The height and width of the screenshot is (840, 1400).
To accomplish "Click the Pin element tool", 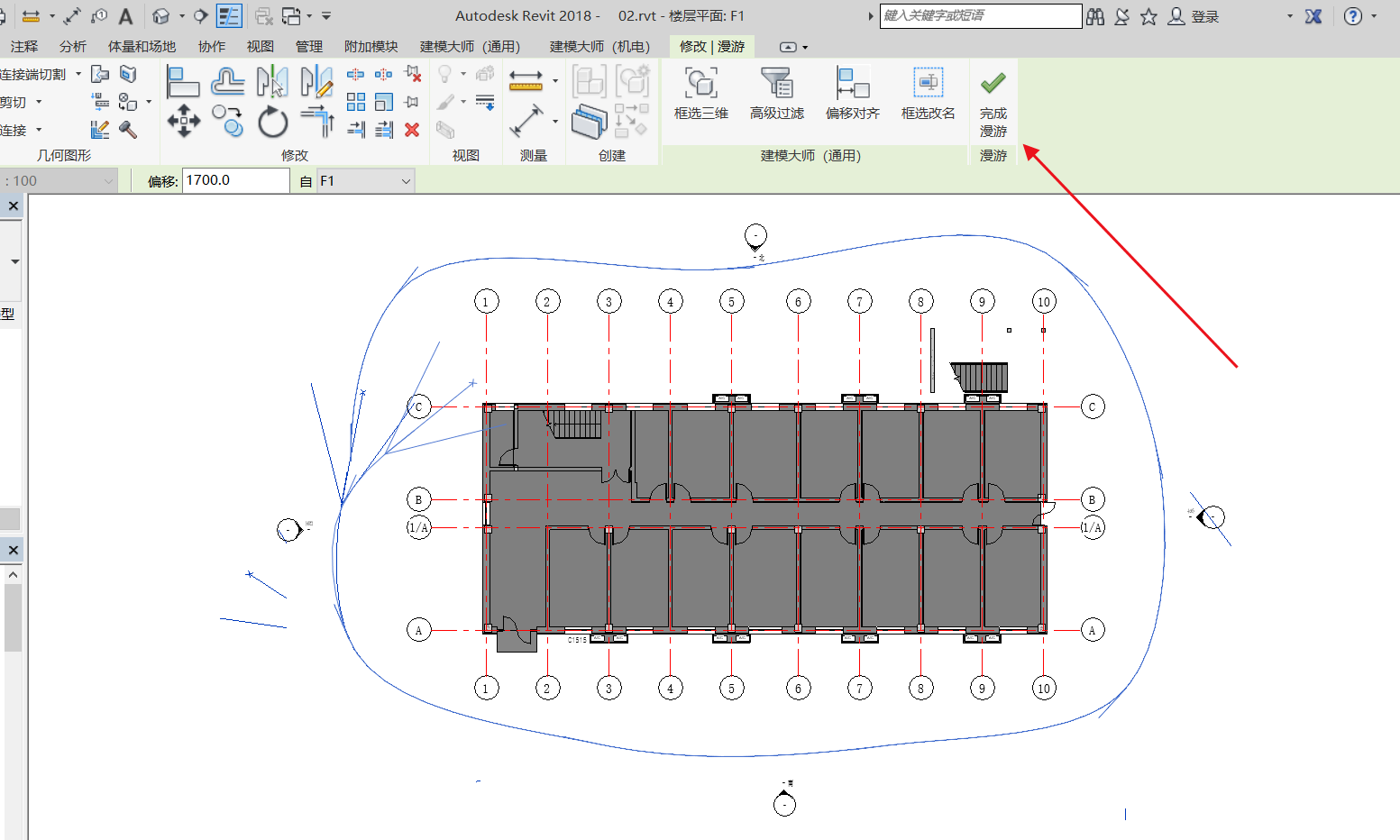I will [x=412, y=102].
